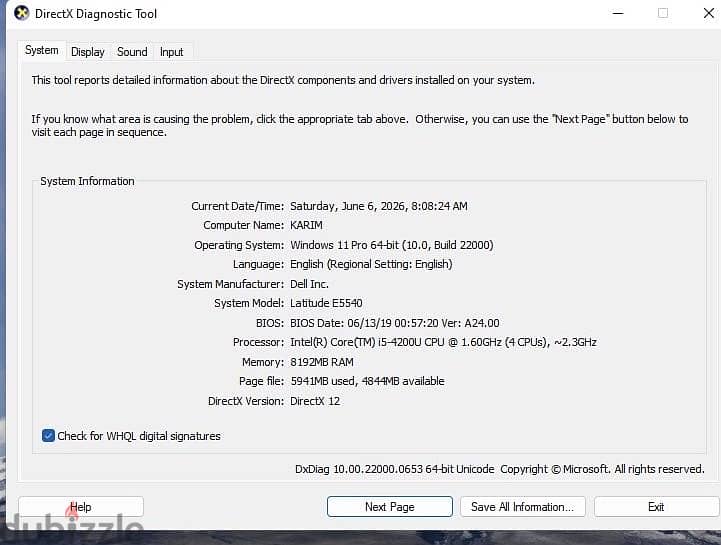Click the DirectX Diagnostic Tool title icon
This screenshot has width=721, height=545.
[22, 13]
